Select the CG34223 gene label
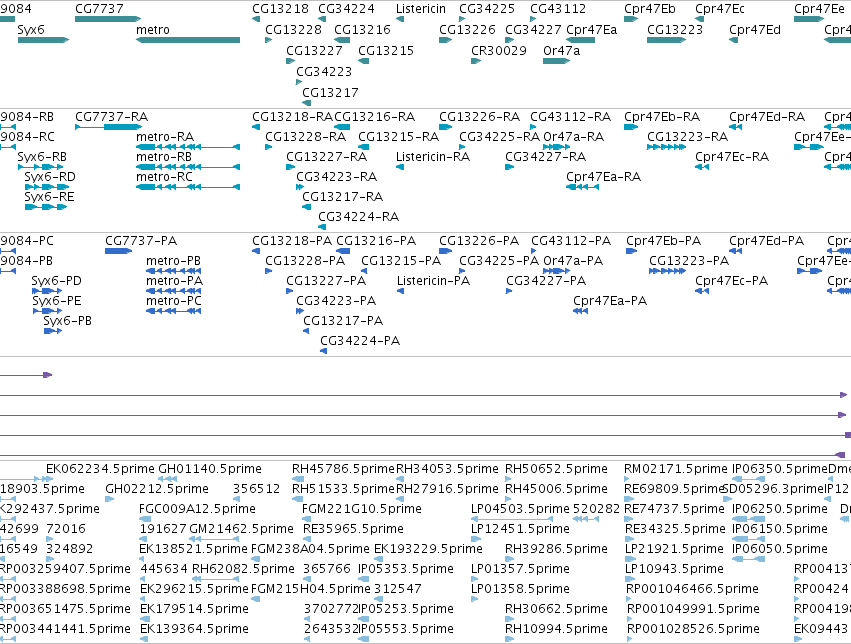 coord(324,72)
